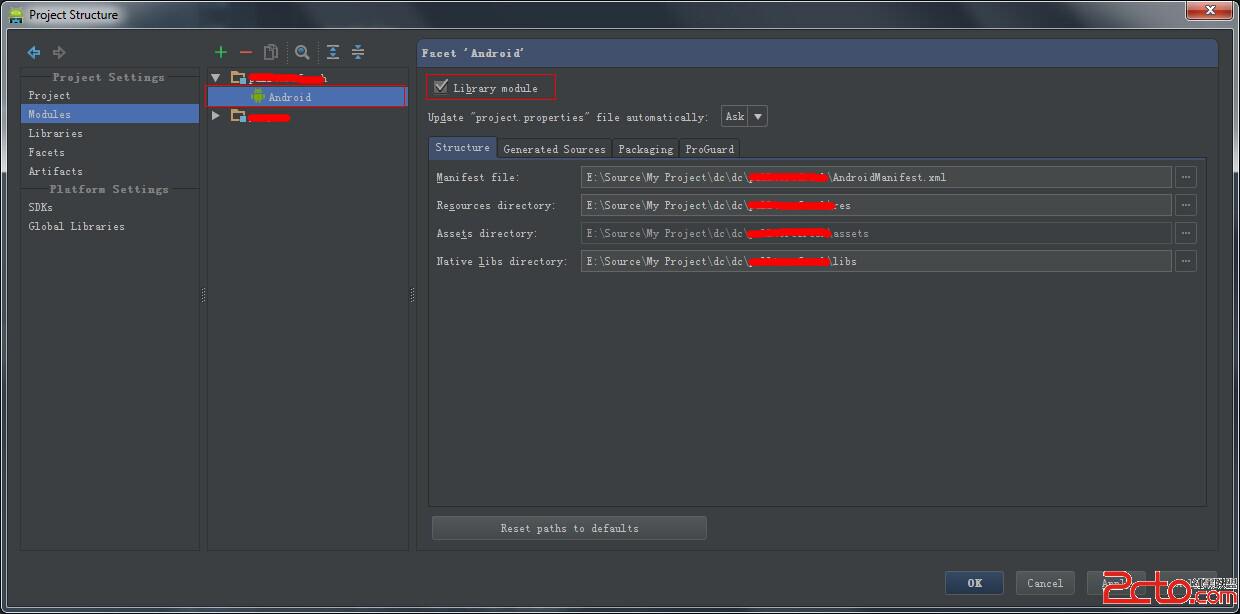Open Artifacts settings section

(55, 171)
